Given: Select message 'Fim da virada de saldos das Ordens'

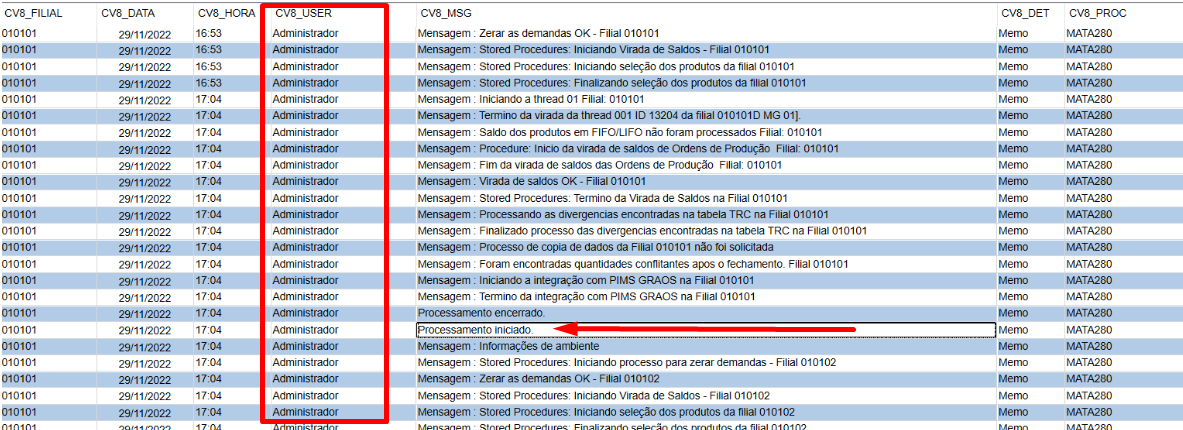Looking at the screenshot, I should pyautogui.click(x=600, y=165).
